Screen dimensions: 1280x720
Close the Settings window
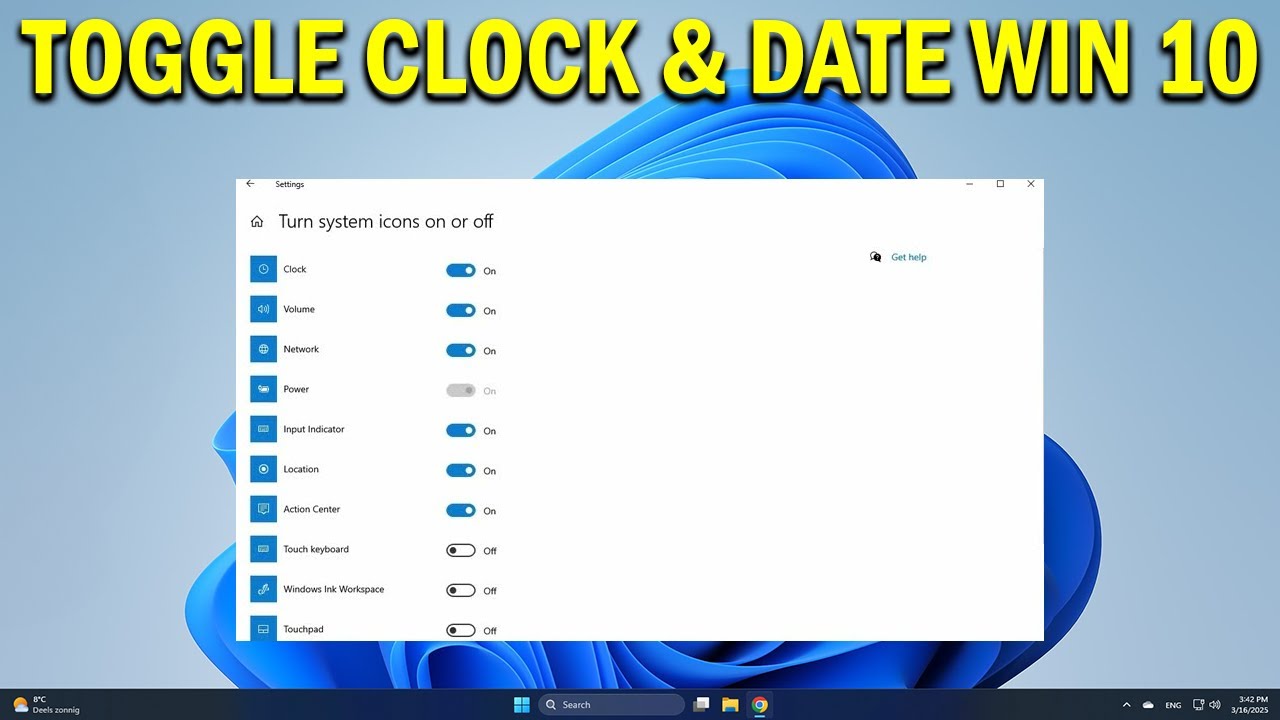(x=1031, y=184)
